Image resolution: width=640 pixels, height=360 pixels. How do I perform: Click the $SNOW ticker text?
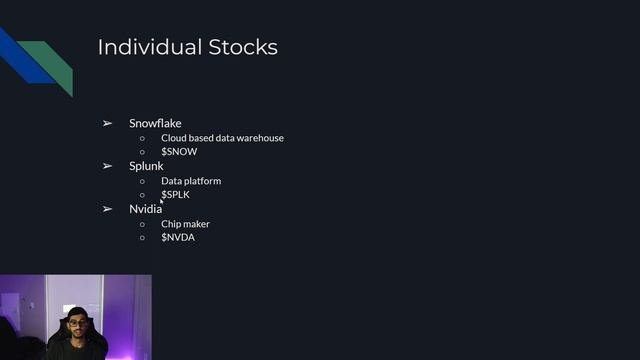[179, 152]
